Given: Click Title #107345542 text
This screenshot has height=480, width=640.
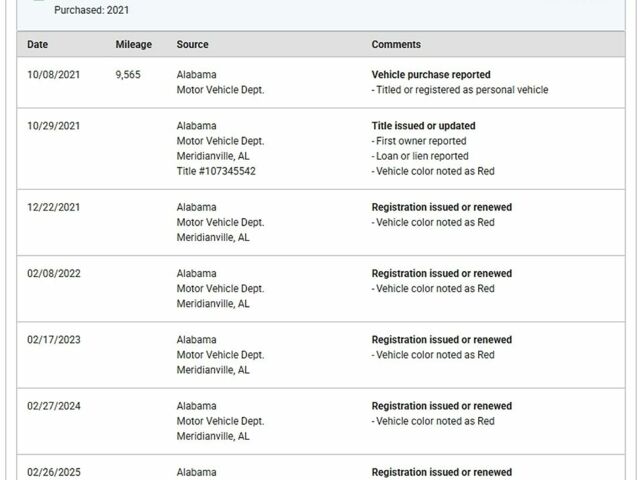Looking at the screenshot, I should [216, 171].
